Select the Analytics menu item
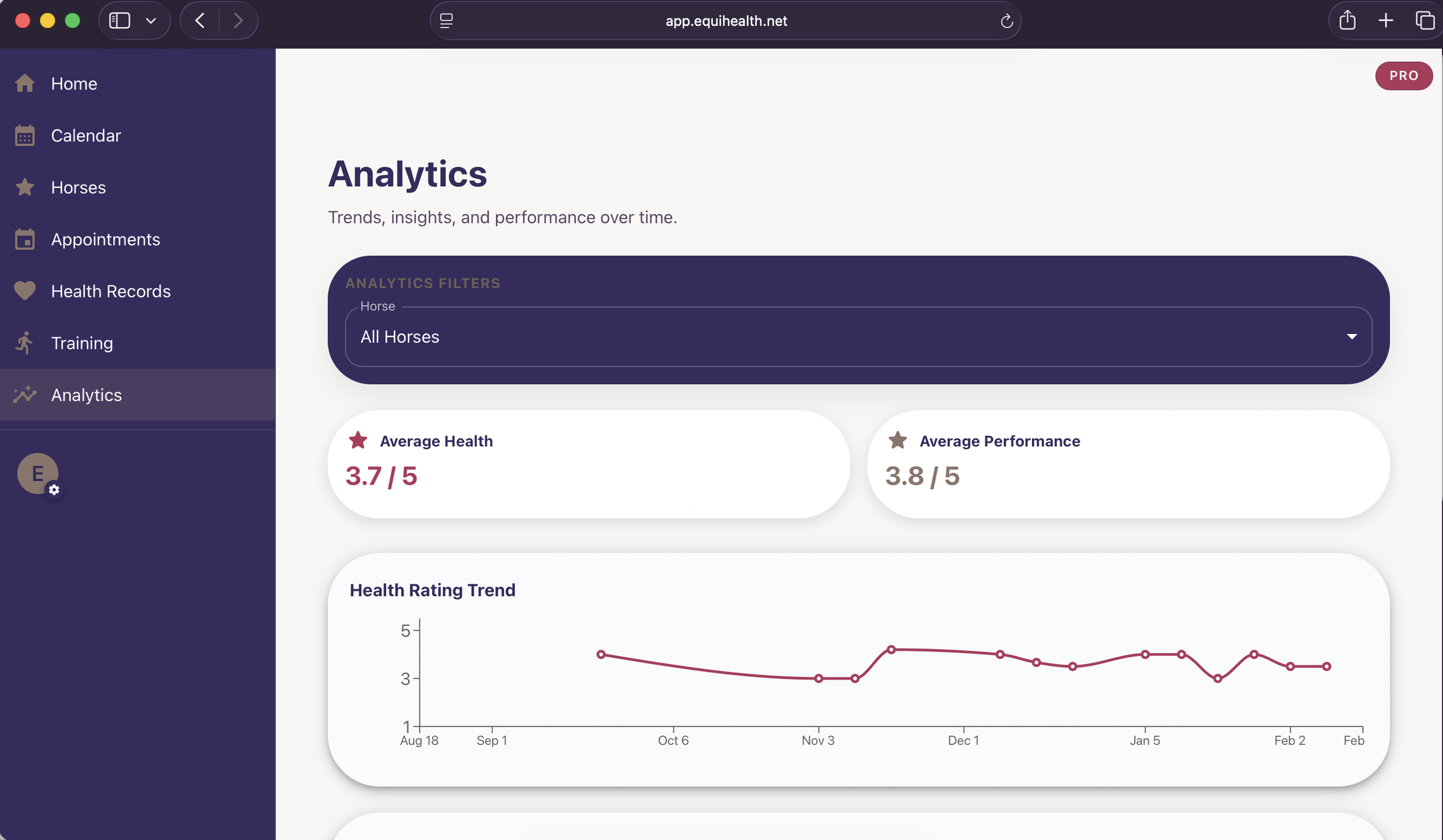Screen dimensions: 1443x840 click(87, 395)
